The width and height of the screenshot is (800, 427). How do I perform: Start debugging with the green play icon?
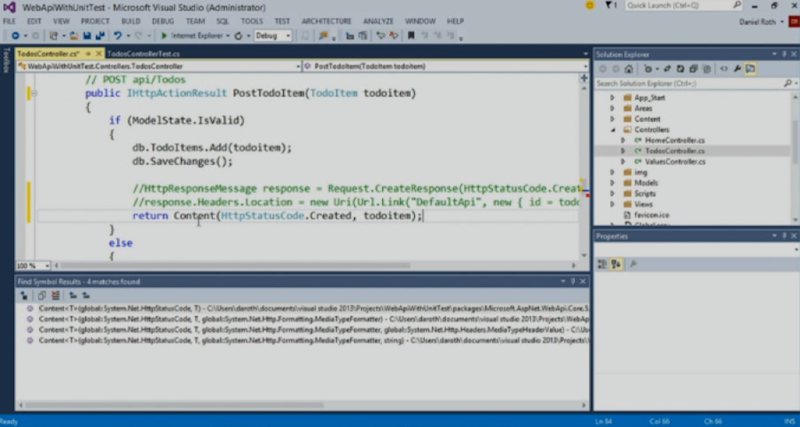pyautogui.click(x=164, y=36)
